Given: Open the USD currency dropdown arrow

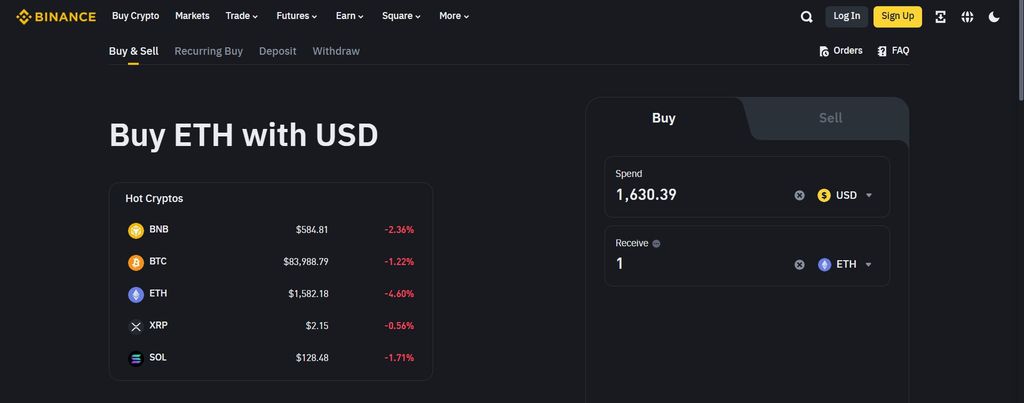Looking at the screenshot, I should [869, 195].
